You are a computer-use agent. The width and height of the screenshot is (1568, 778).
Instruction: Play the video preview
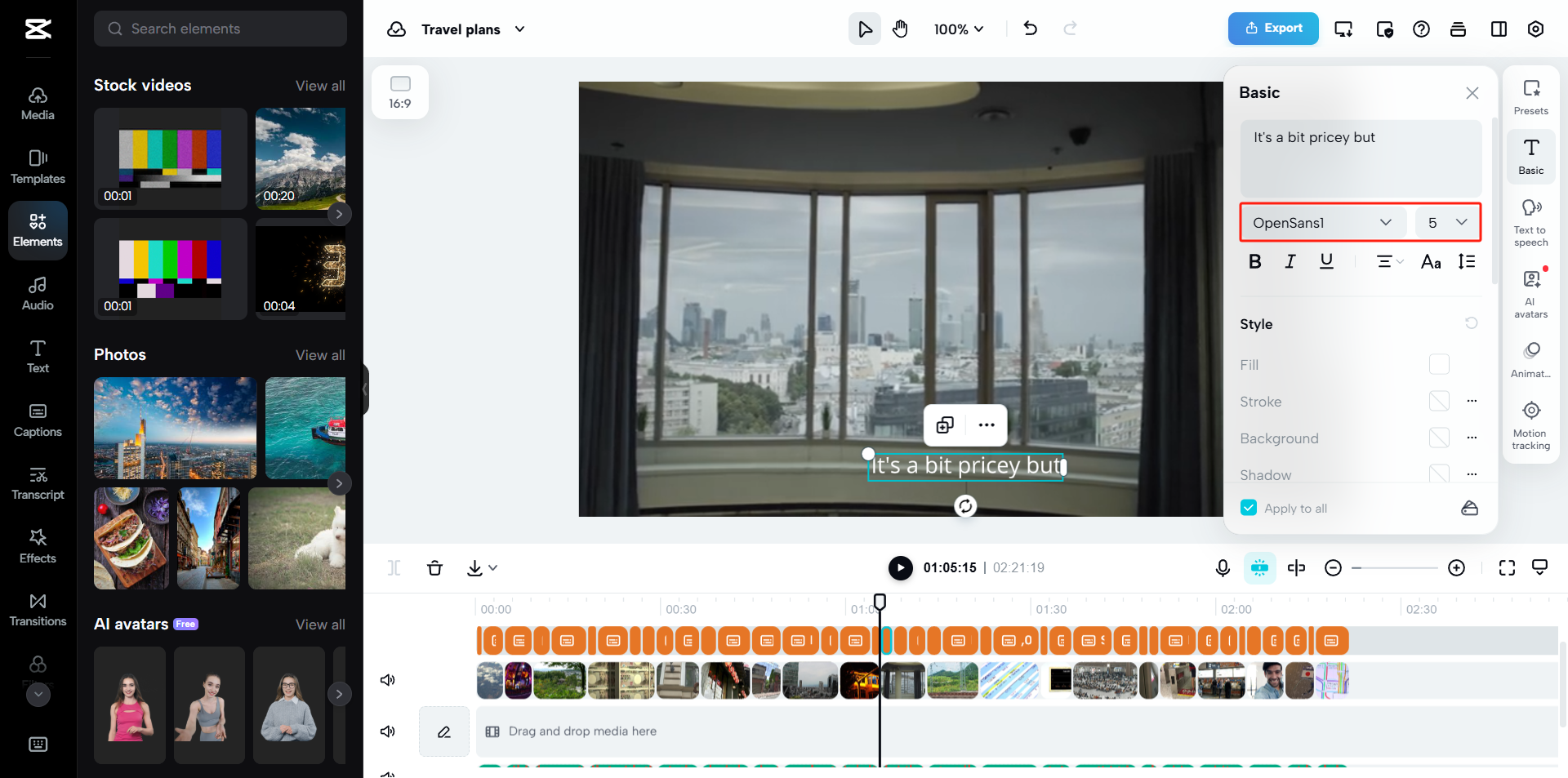tap(901, 567)
